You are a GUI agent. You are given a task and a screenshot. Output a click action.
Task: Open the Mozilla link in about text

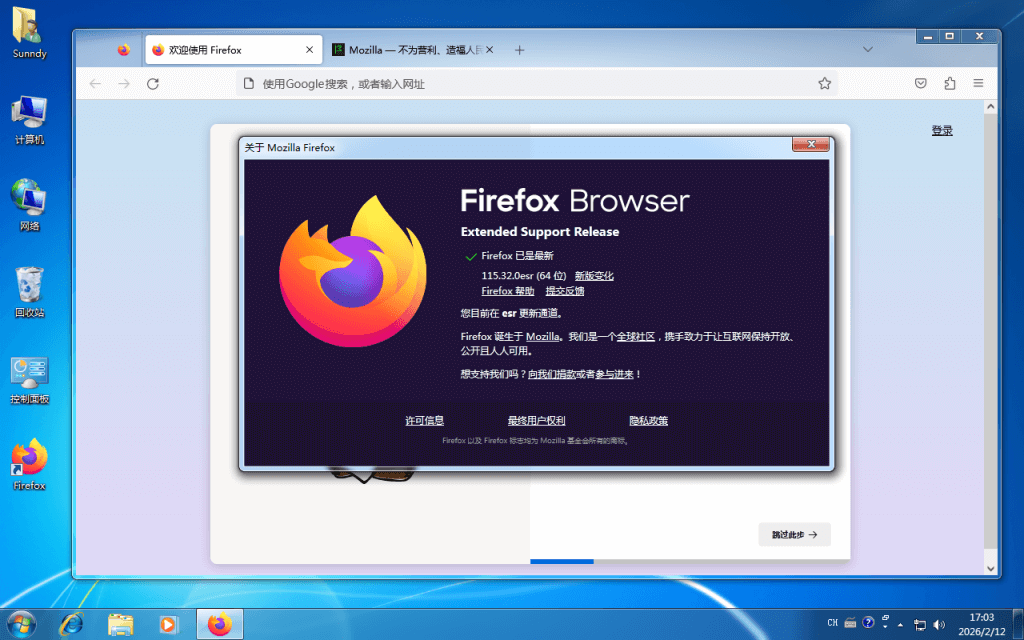(x=543, y=337)
